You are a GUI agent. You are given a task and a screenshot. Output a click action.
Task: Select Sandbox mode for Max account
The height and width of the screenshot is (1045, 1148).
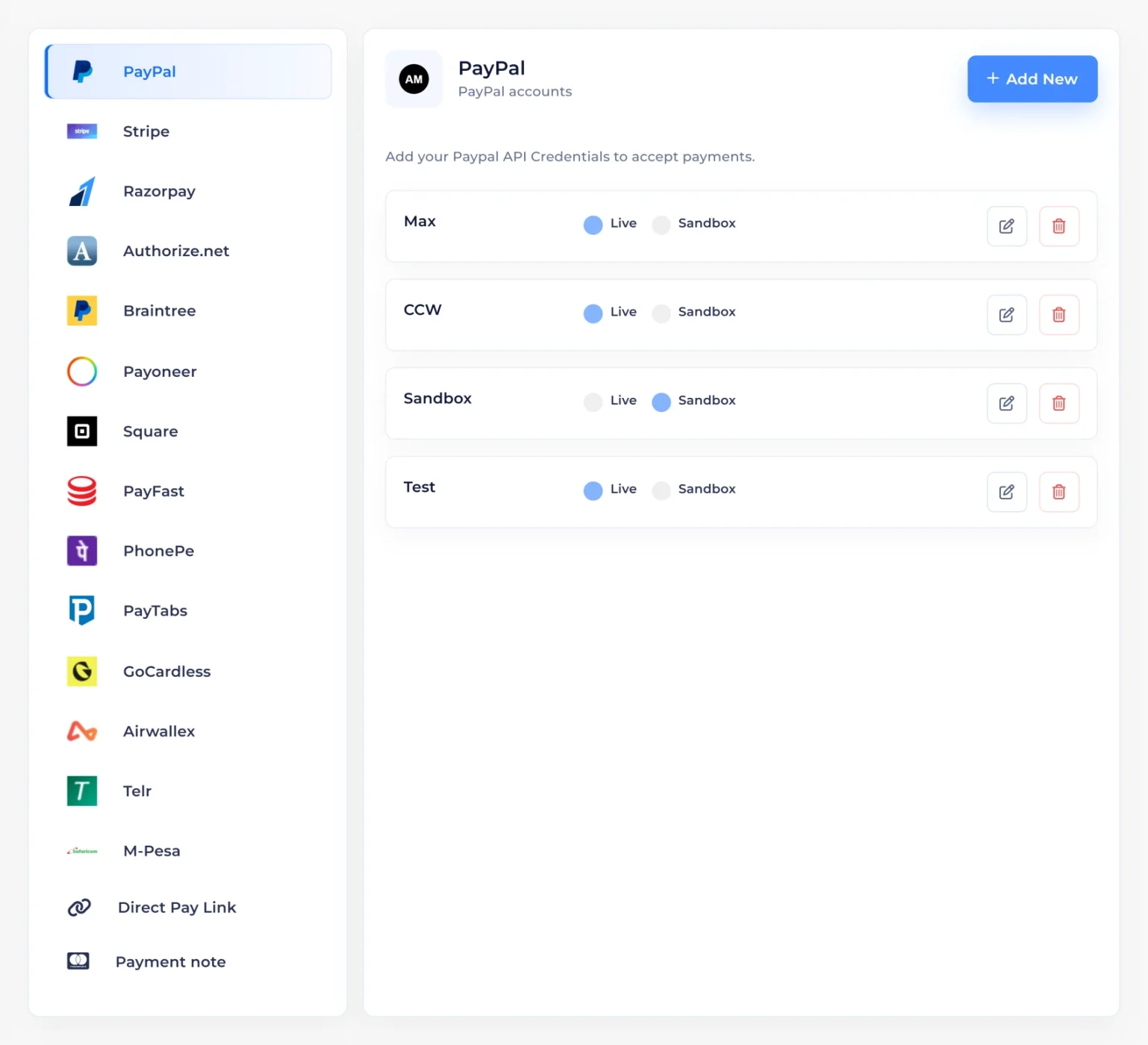click(x=661, y=225)
